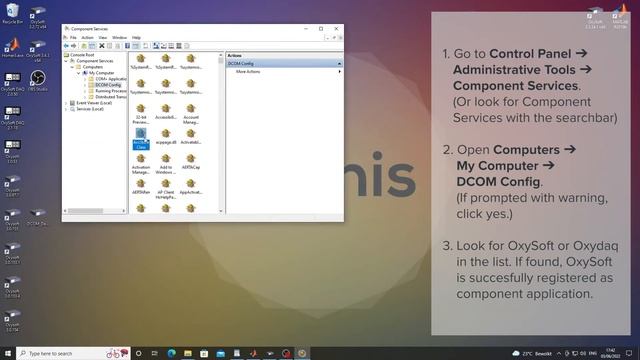Select the 'AERTACap' DCOM item
This screenshot has height=360, width=640.
[x=191, y=162]
